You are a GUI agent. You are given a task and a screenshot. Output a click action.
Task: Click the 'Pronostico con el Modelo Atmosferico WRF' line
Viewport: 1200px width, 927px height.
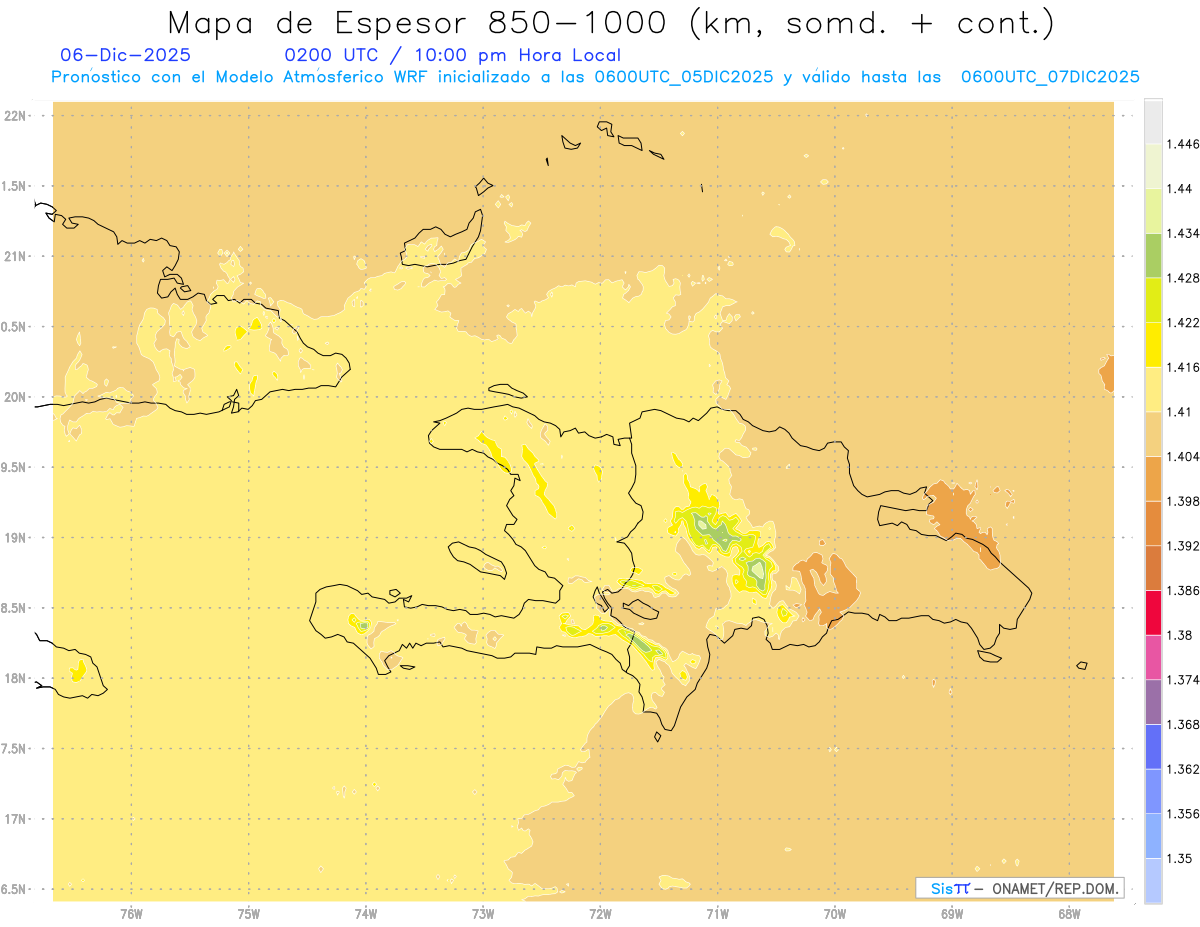click(595, 77)
